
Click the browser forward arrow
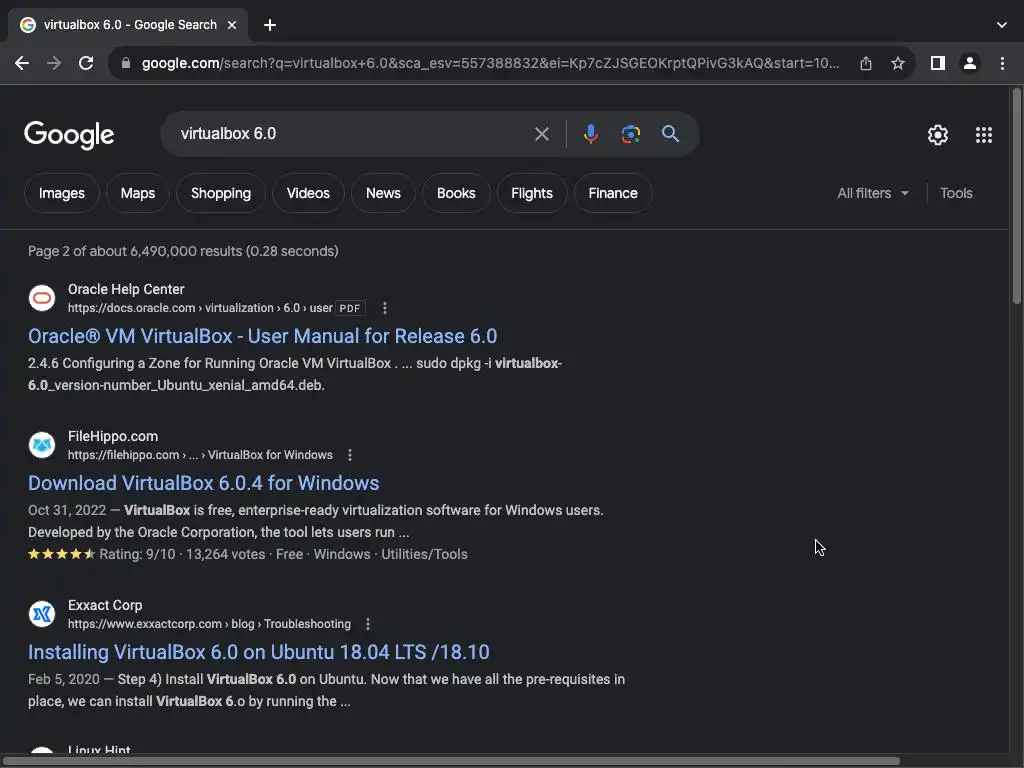54,63
